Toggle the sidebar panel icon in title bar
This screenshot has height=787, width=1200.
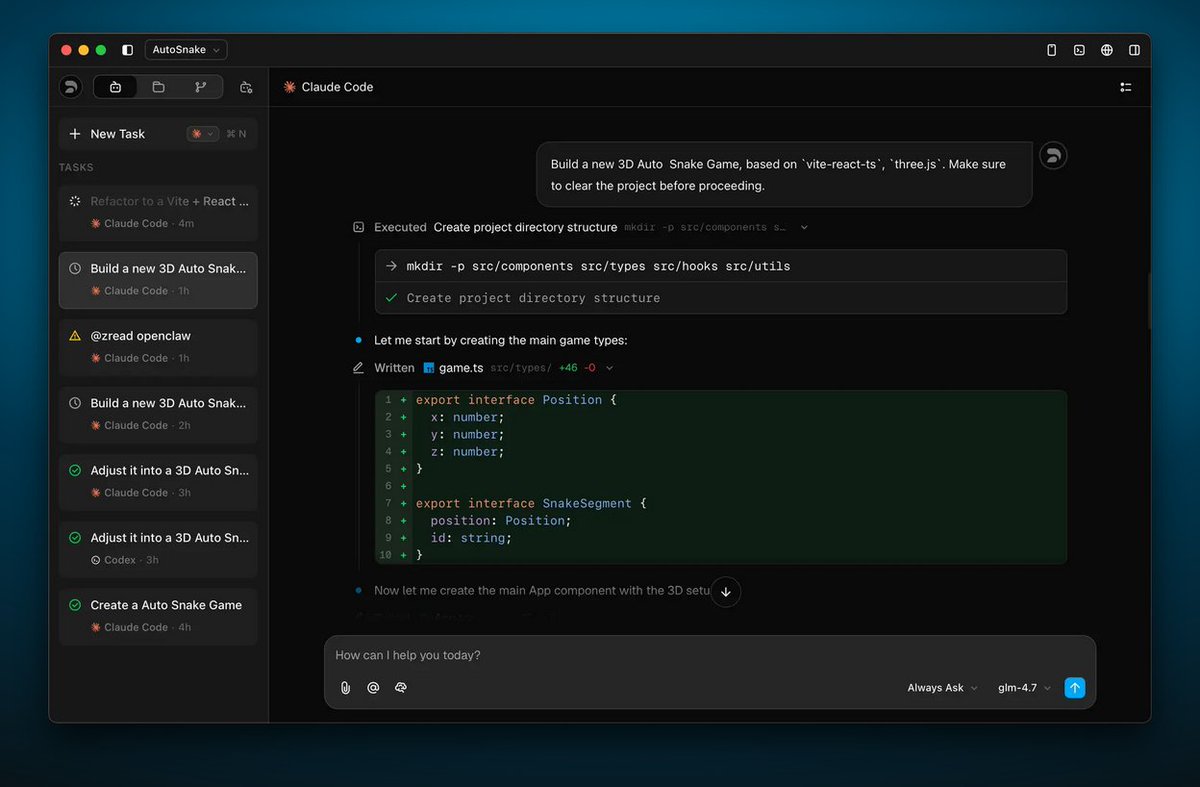point(127,50)
